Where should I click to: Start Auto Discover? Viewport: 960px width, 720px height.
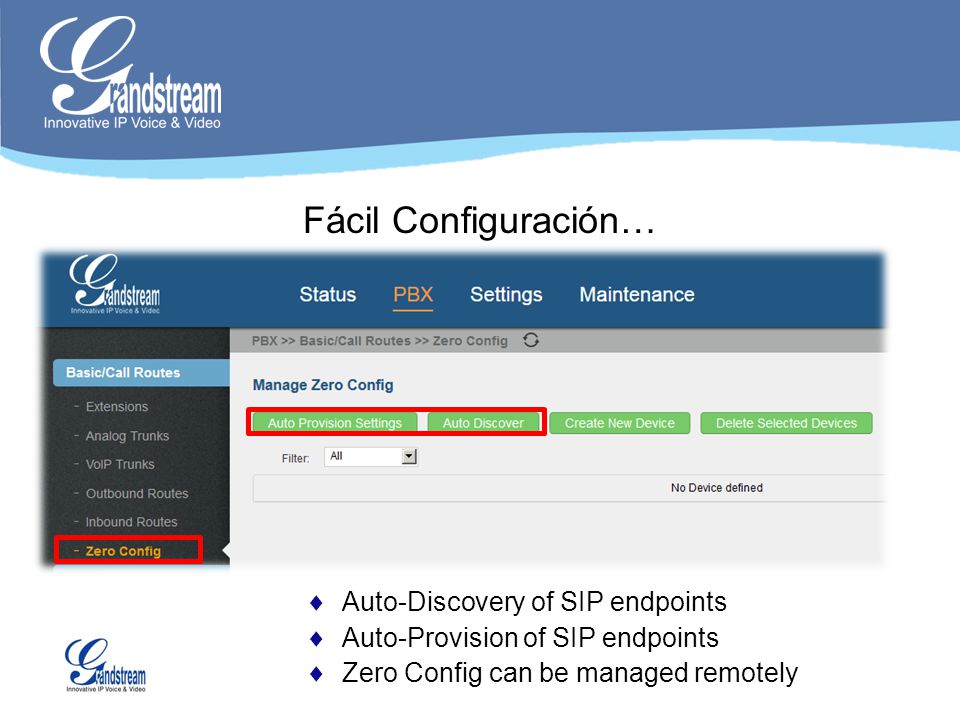coord(483,423)
